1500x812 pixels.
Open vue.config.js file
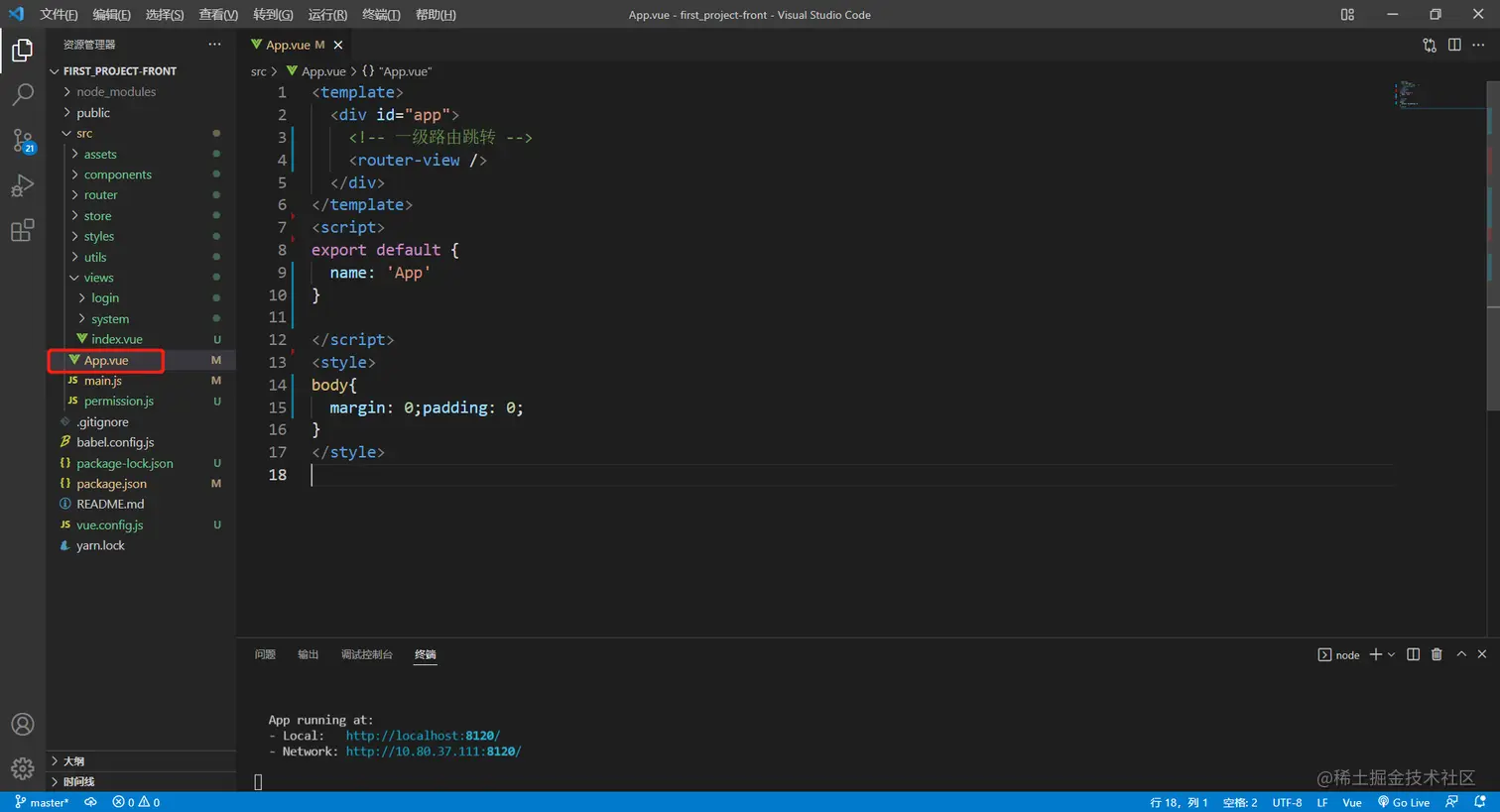tap(141, 524)
